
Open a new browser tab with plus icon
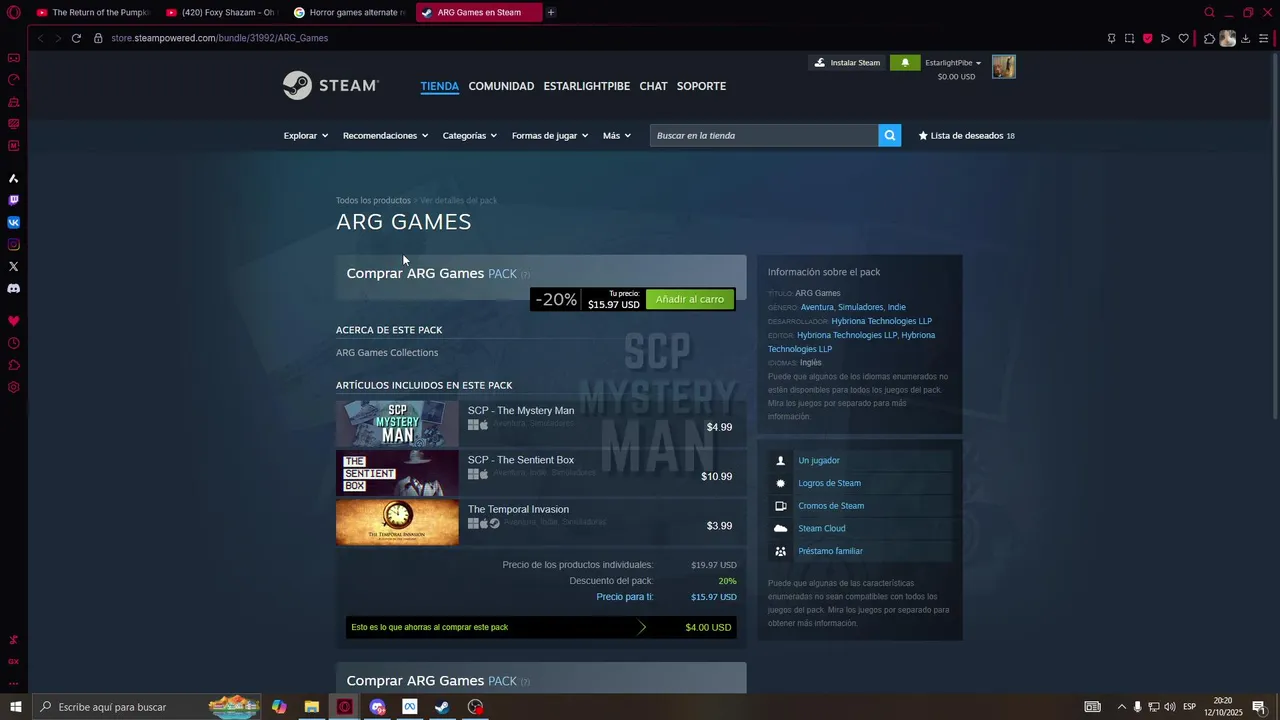coord(551,12)
